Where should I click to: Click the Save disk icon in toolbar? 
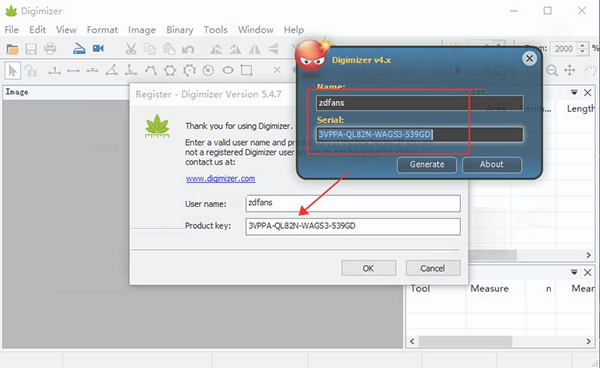[31, 49]
